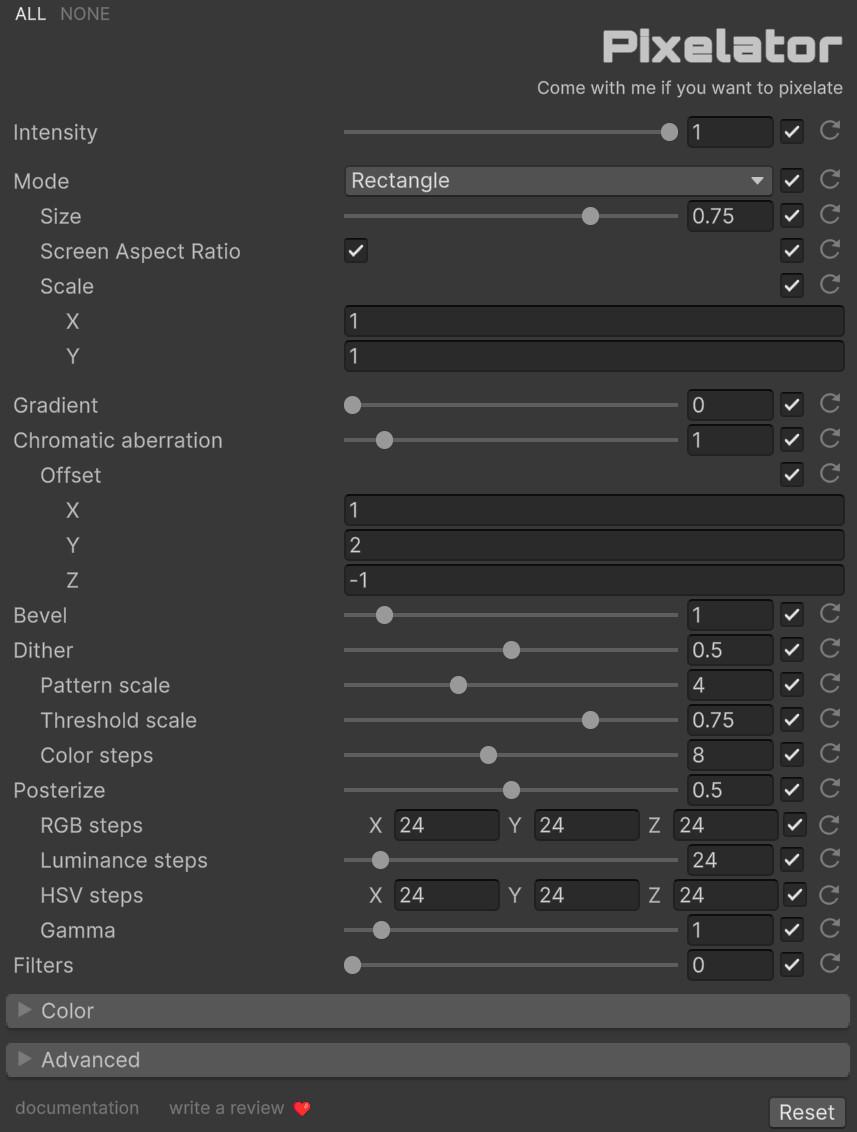
Task: Toggle the Pattern scale override checkbox
Action: (x=792, y=685)
